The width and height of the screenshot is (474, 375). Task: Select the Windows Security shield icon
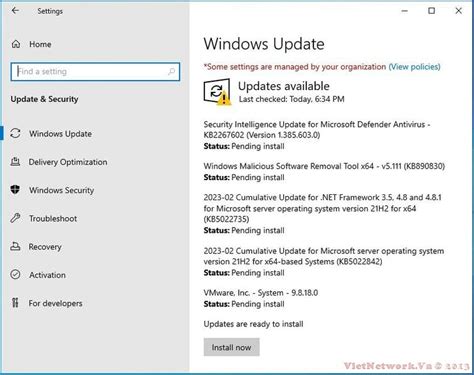[x=15, y=190]
